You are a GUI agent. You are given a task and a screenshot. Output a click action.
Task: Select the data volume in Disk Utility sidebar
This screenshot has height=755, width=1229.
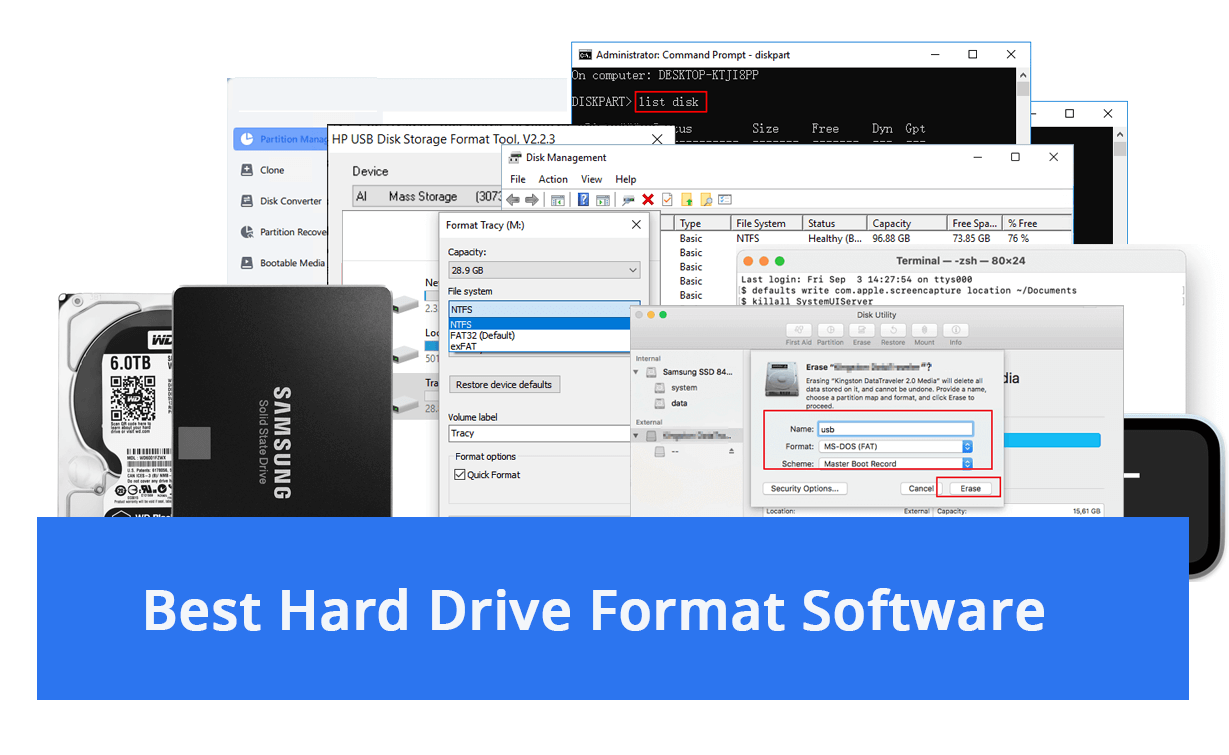tap(671, 404)
